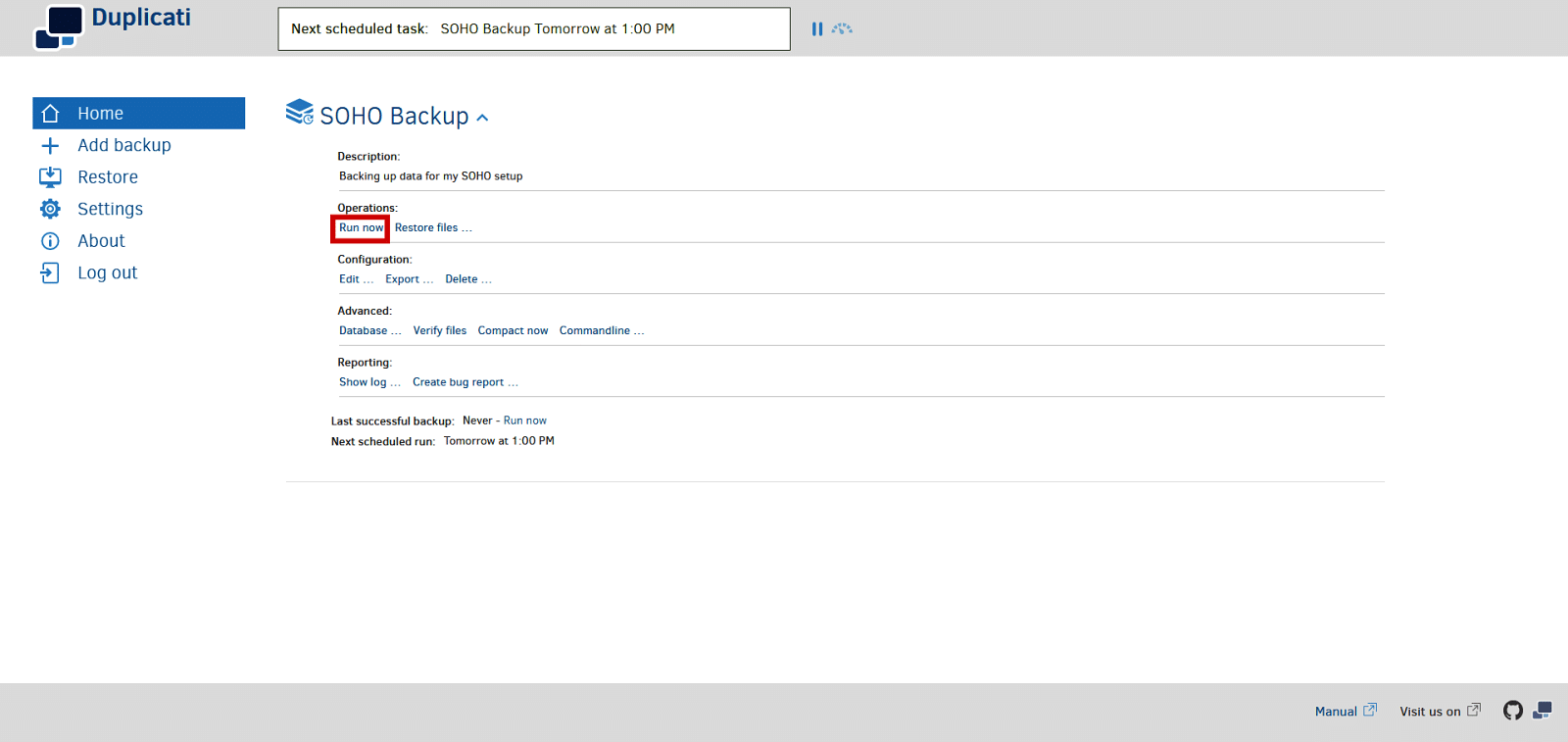Export the backup configuration
This screenshot has width=1568, height=742.
point(409,279)
